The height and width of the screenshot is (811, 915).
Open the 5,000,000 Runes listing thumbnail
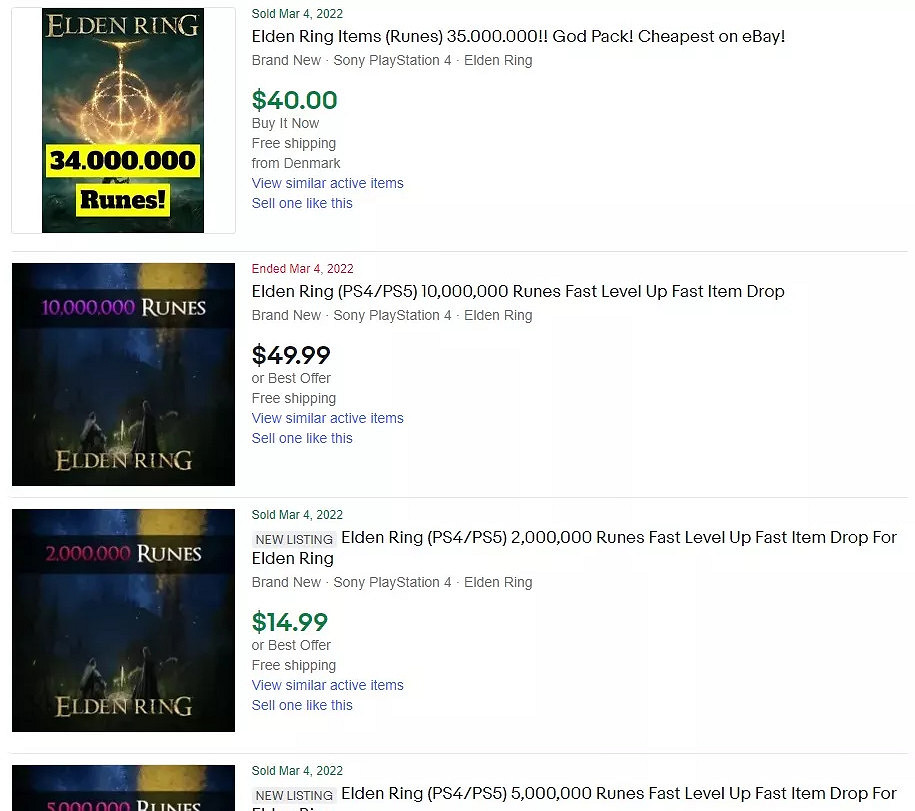click(x=123, y=788)
